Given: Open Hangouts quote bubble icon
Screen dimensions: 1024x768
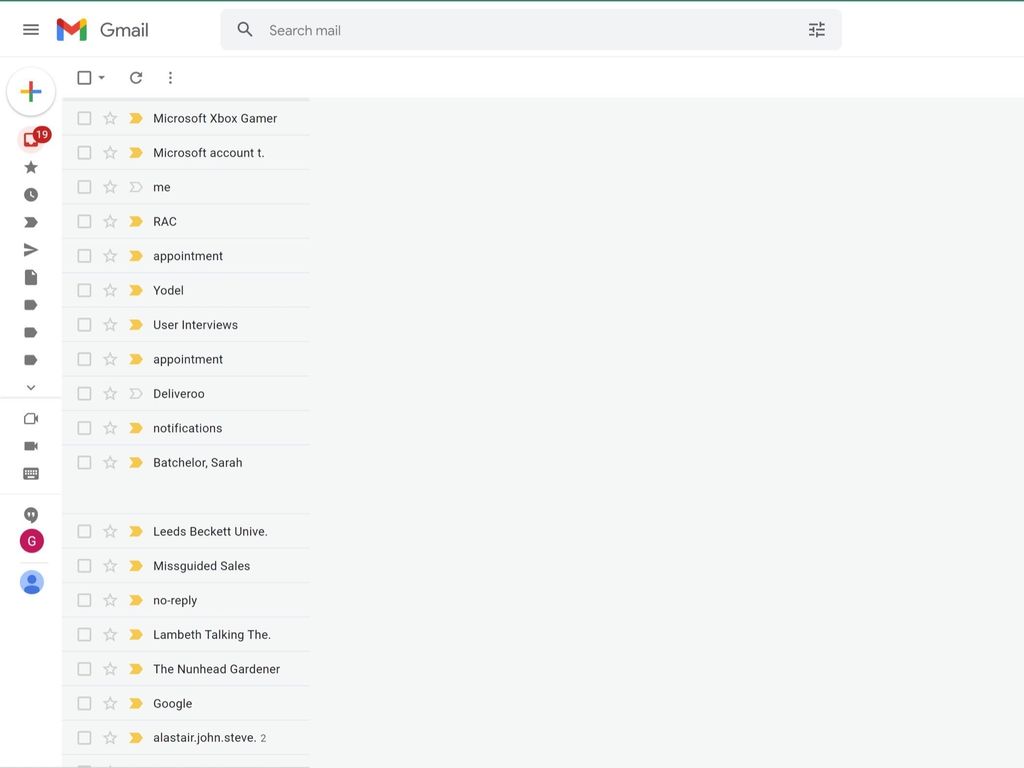Looking at the screenshot, I should [x=31, y=515].
